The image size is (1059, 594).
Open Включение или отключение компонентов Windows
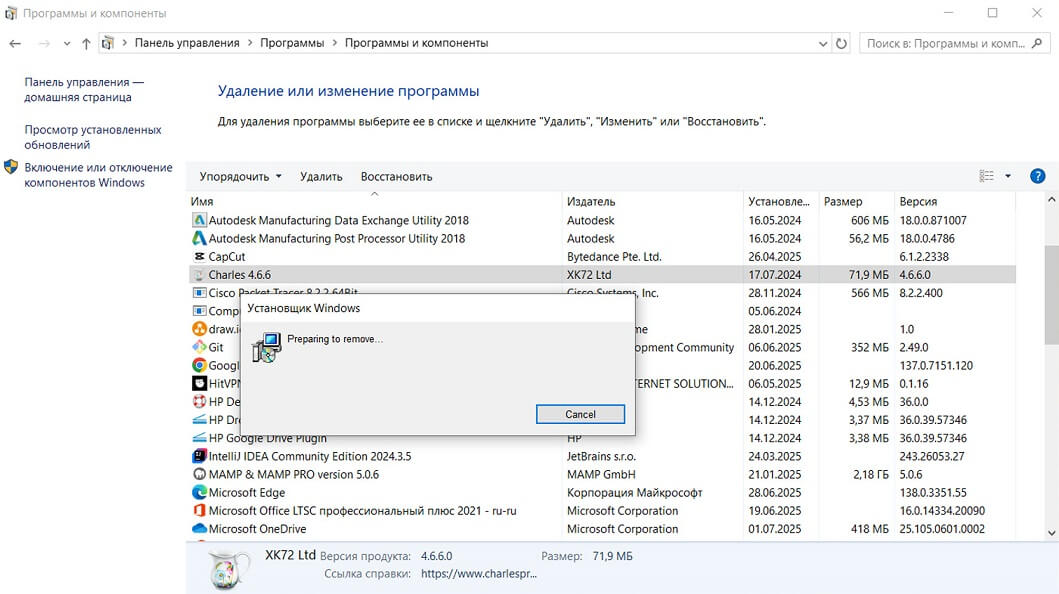(98, 175)
